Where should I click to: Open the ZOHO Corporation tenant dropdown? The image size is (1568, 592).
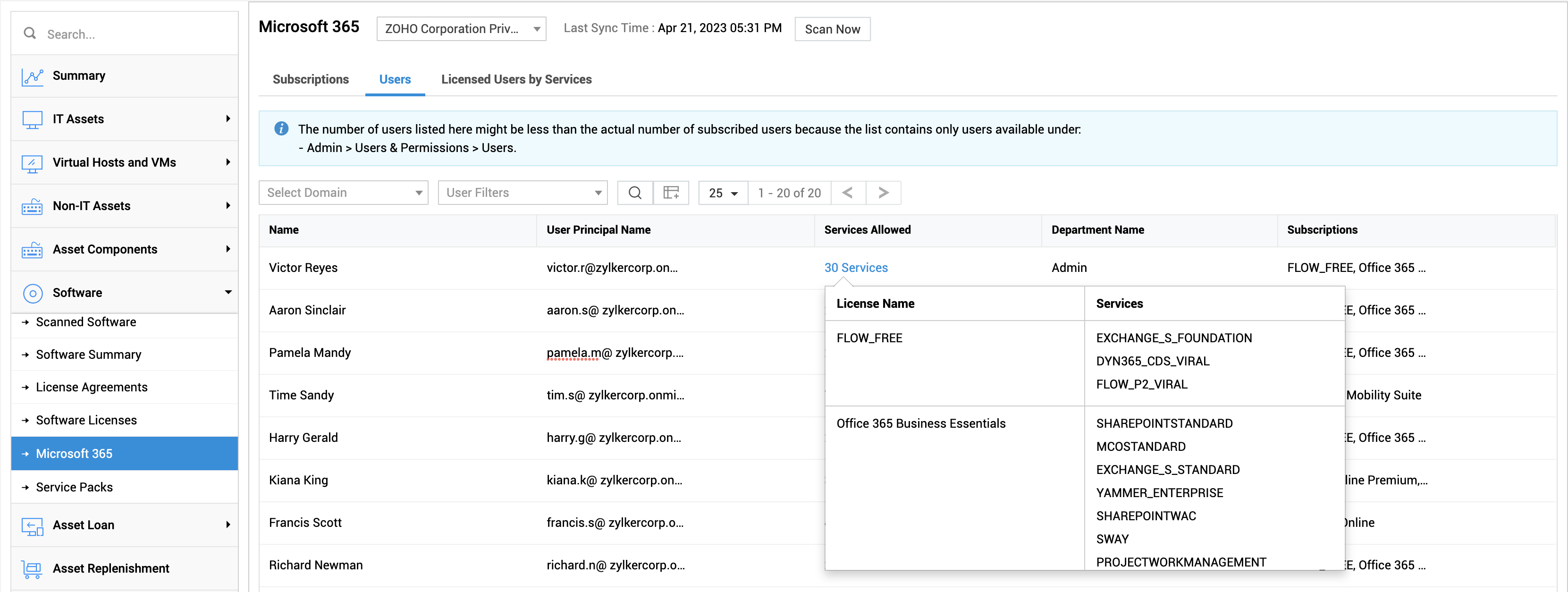click(461, 29)
